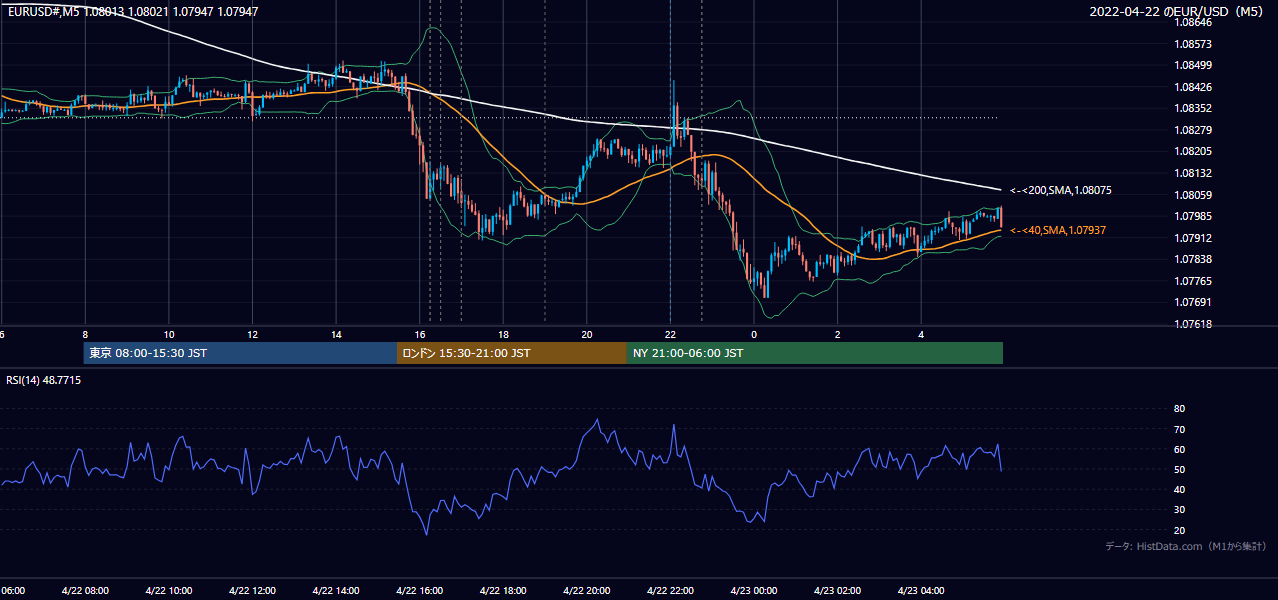The image size is (1278, 600).
Task: Click the 4/23 00:00 bottom axis label
Action: 754,590
